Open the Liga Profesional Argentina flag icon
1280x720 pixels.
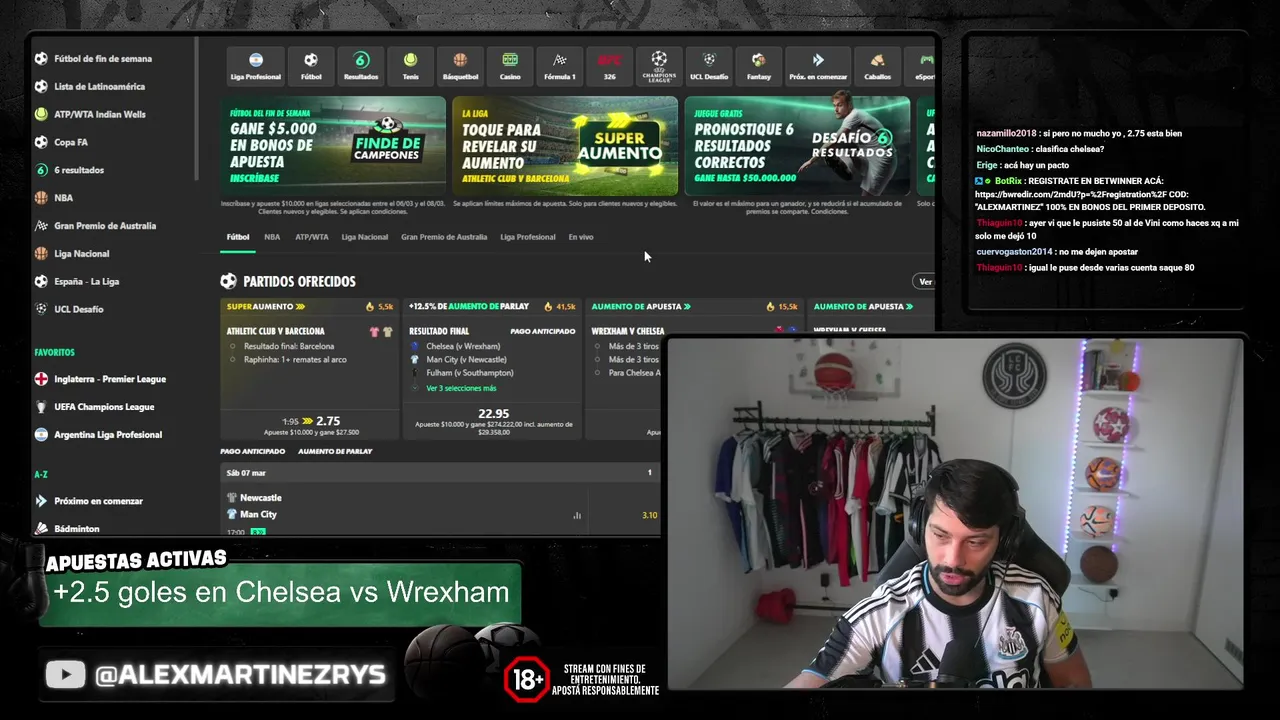coord(256,60)
